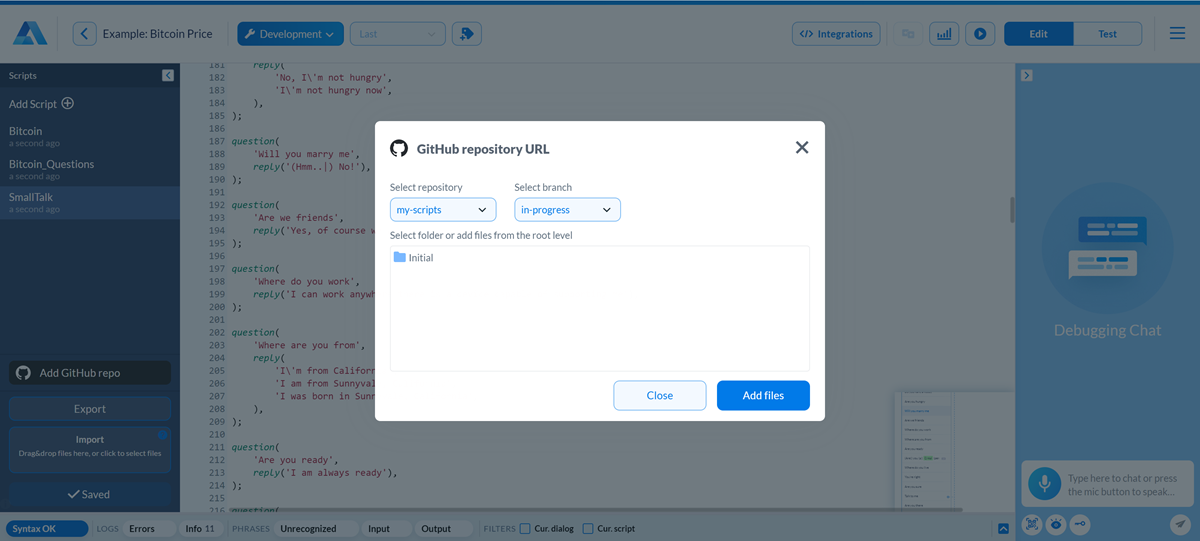The width and height of the screenshot is (1200, 541).
Task: Open the Select branch dropdown
Action: [x=567, y=210]
